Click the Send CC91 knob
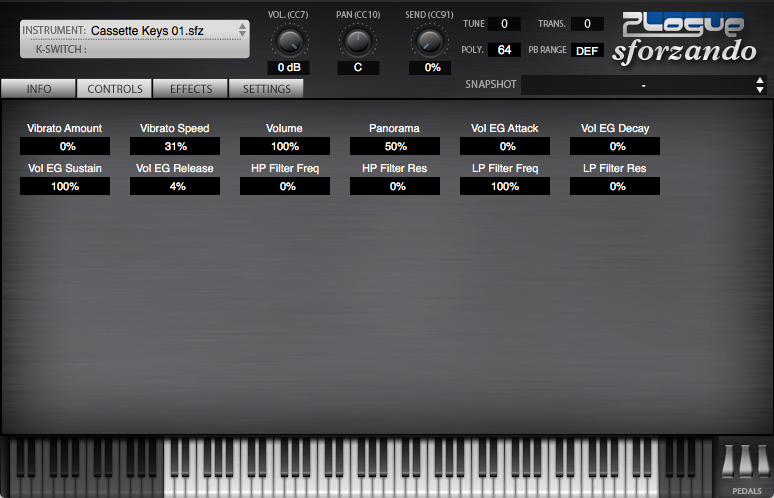 (x=429, y=41)
